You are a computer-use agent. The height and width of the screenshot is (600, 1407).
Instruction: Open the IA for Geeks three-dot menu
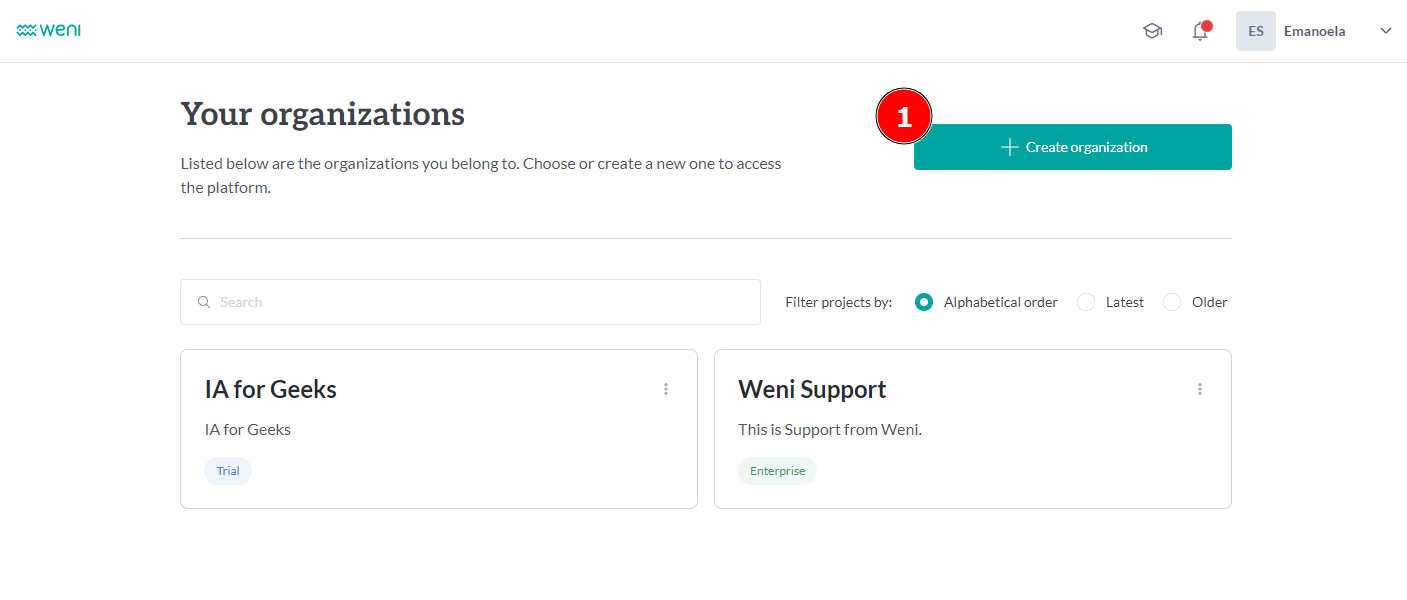tap(666, 389)
